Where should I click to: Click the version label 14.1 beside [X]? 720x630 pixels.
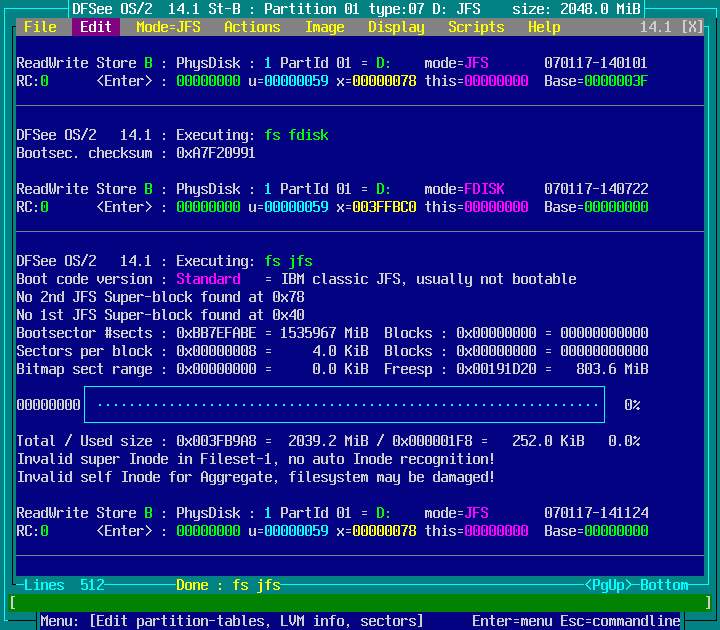point(656,27)
